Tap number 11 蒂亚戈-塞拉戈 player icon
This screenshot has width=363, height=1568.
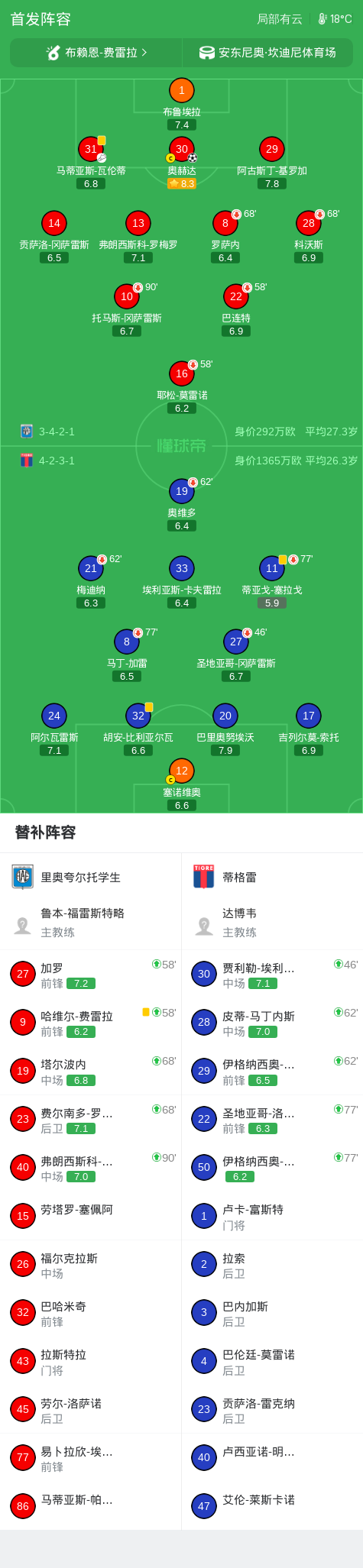point(271,568)
